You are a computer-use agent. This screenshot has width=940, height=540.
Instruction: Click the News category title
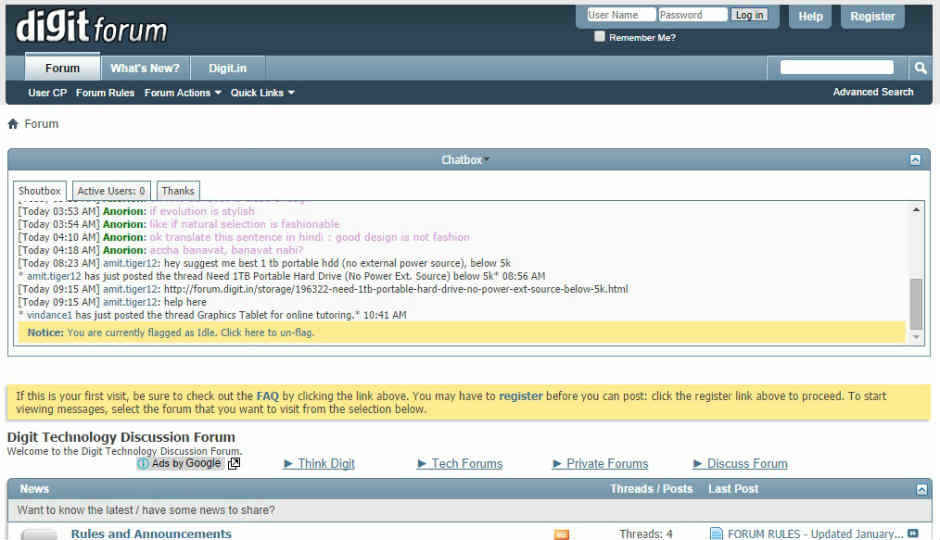pos(34,489)
